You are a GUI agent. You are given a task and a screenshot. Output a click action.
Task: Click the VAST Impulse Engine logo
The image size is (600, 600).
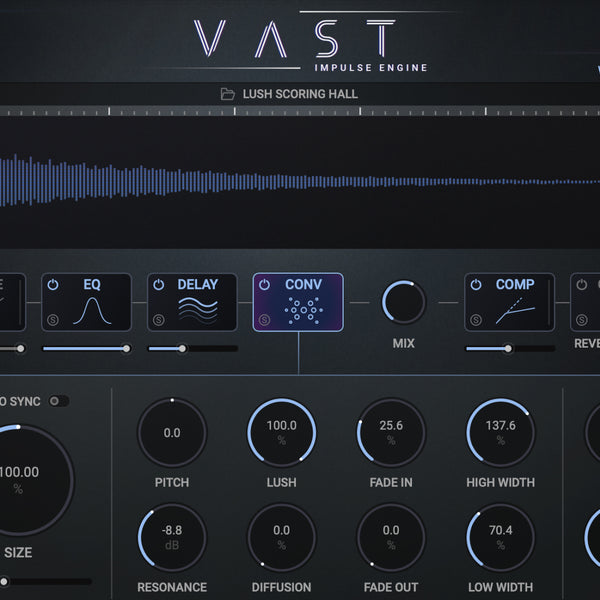(311, 41)
